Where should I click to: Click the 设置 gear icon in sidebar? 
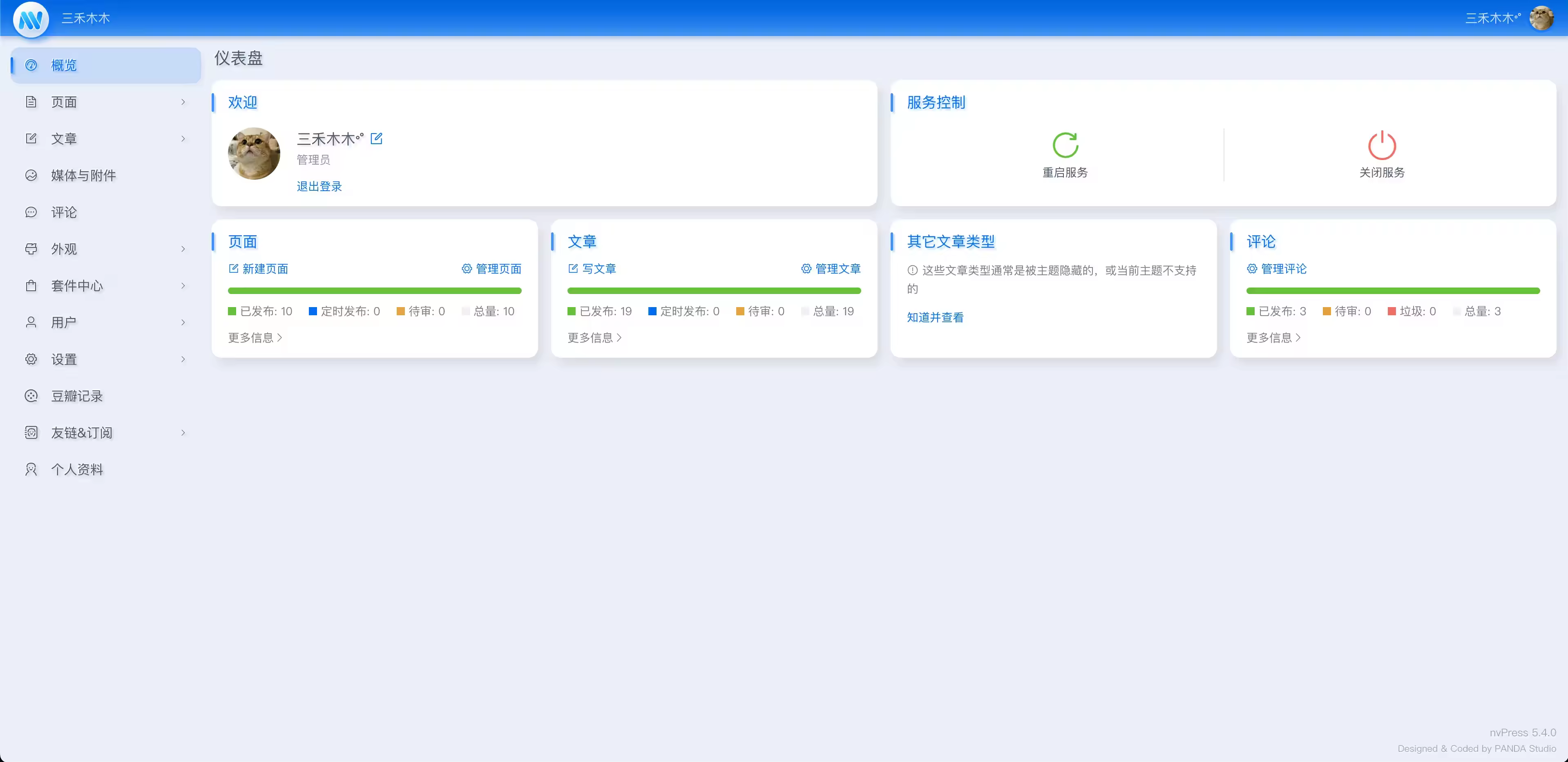[x=31, y=359]
